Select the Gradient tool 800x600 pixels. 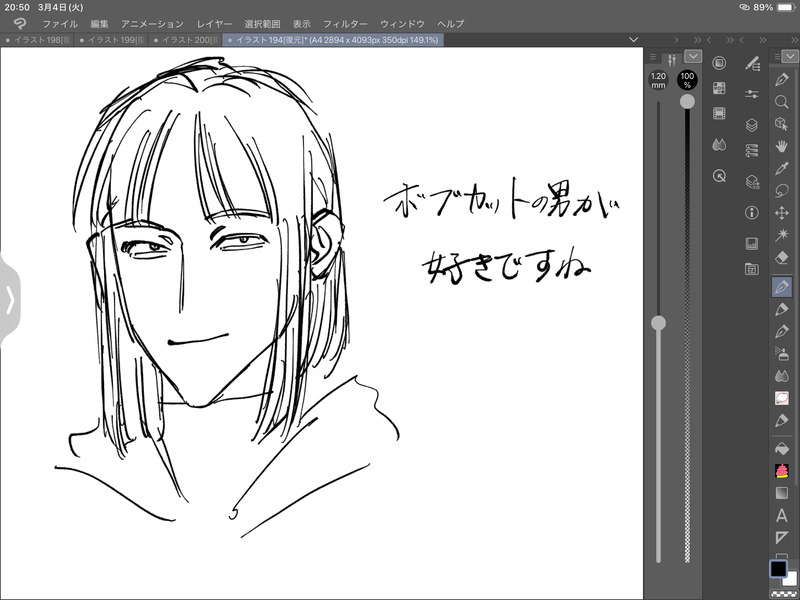(x=782, y=493)
